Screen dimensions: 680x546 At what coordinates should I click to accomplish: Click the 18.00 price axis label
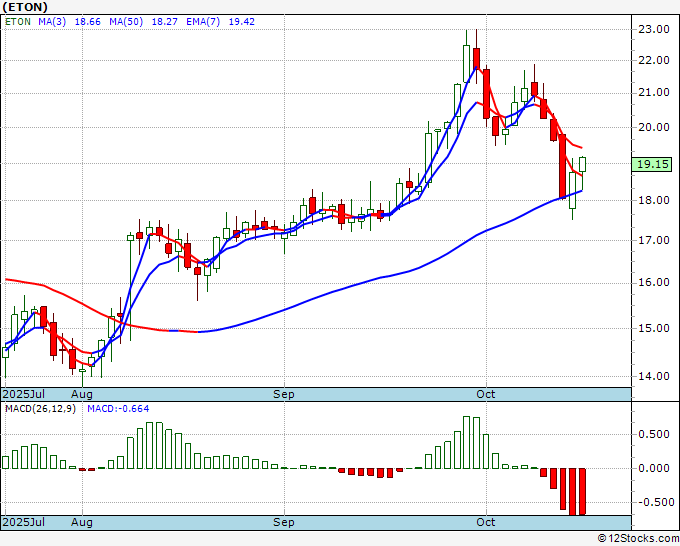[654, 200]
